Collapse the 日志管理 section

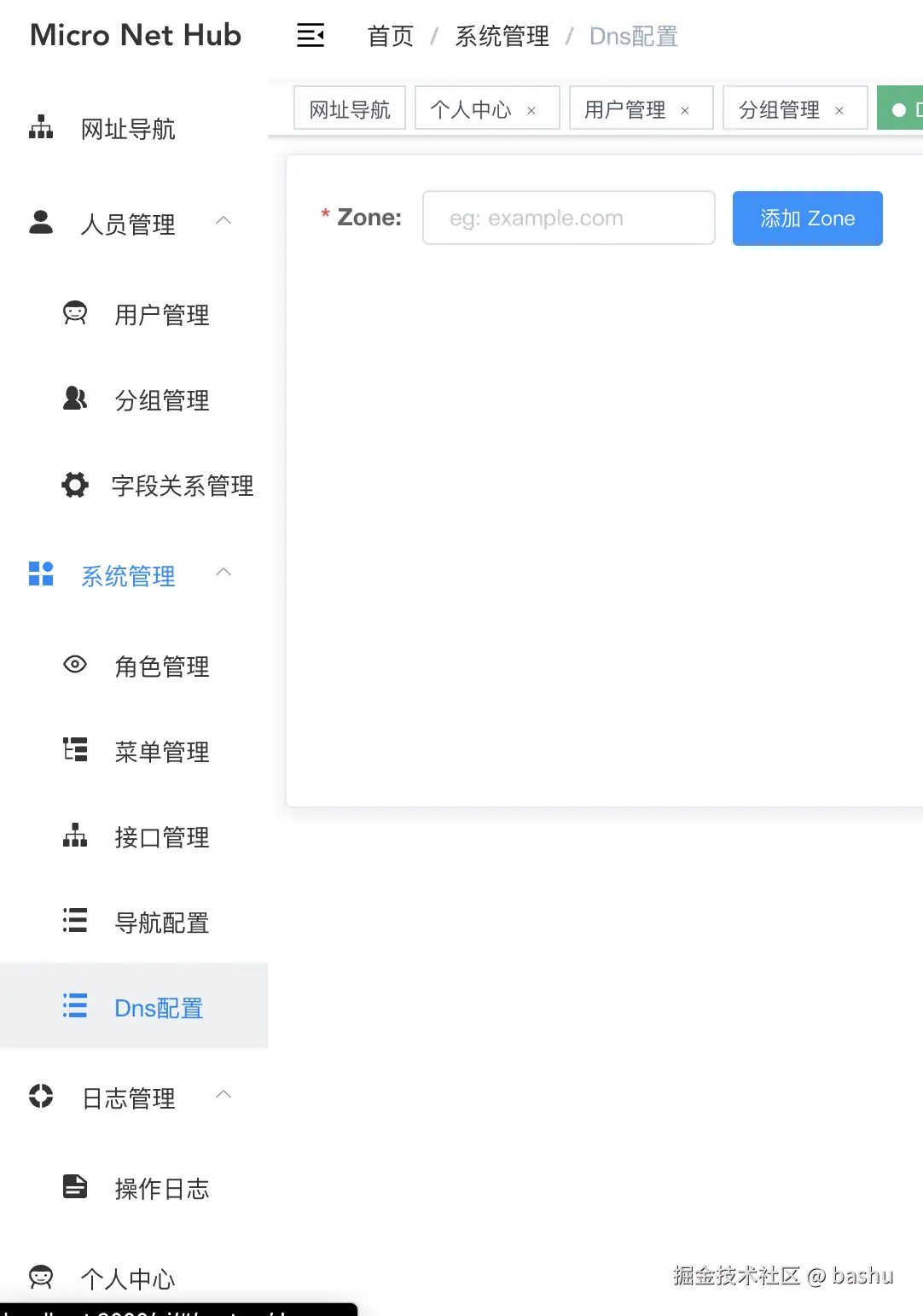pyautogui.click(x=223, y=1095)
